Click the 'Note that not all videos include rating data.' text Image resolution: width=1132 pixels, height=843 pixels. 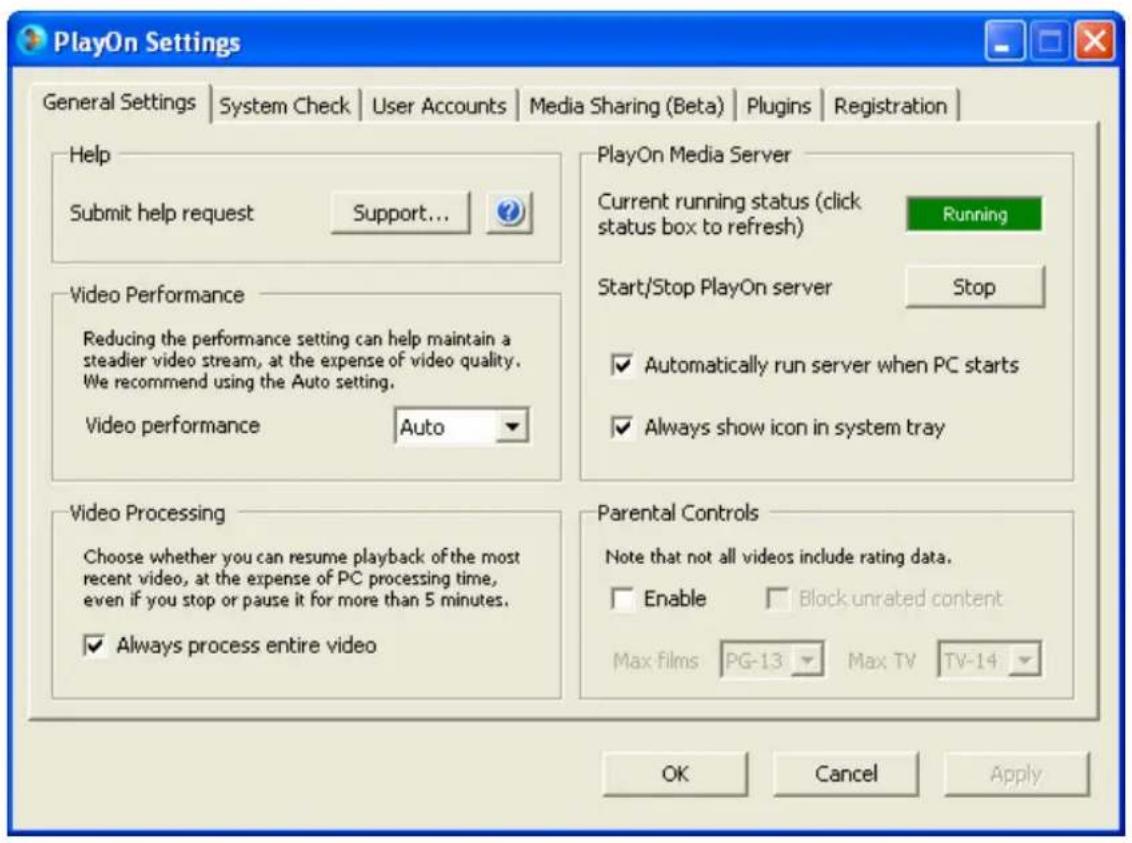coord(778,556)
